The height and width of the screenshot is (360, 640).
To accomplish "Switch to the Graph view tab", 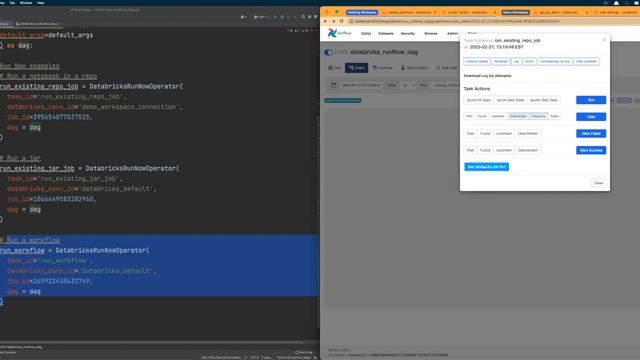I will 356,68.
